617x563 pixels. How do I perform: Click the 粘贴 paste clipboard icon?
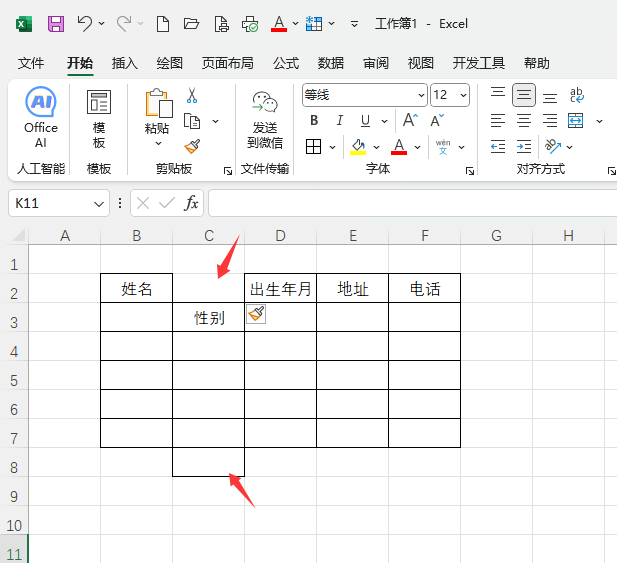click(x=159, y=103)
